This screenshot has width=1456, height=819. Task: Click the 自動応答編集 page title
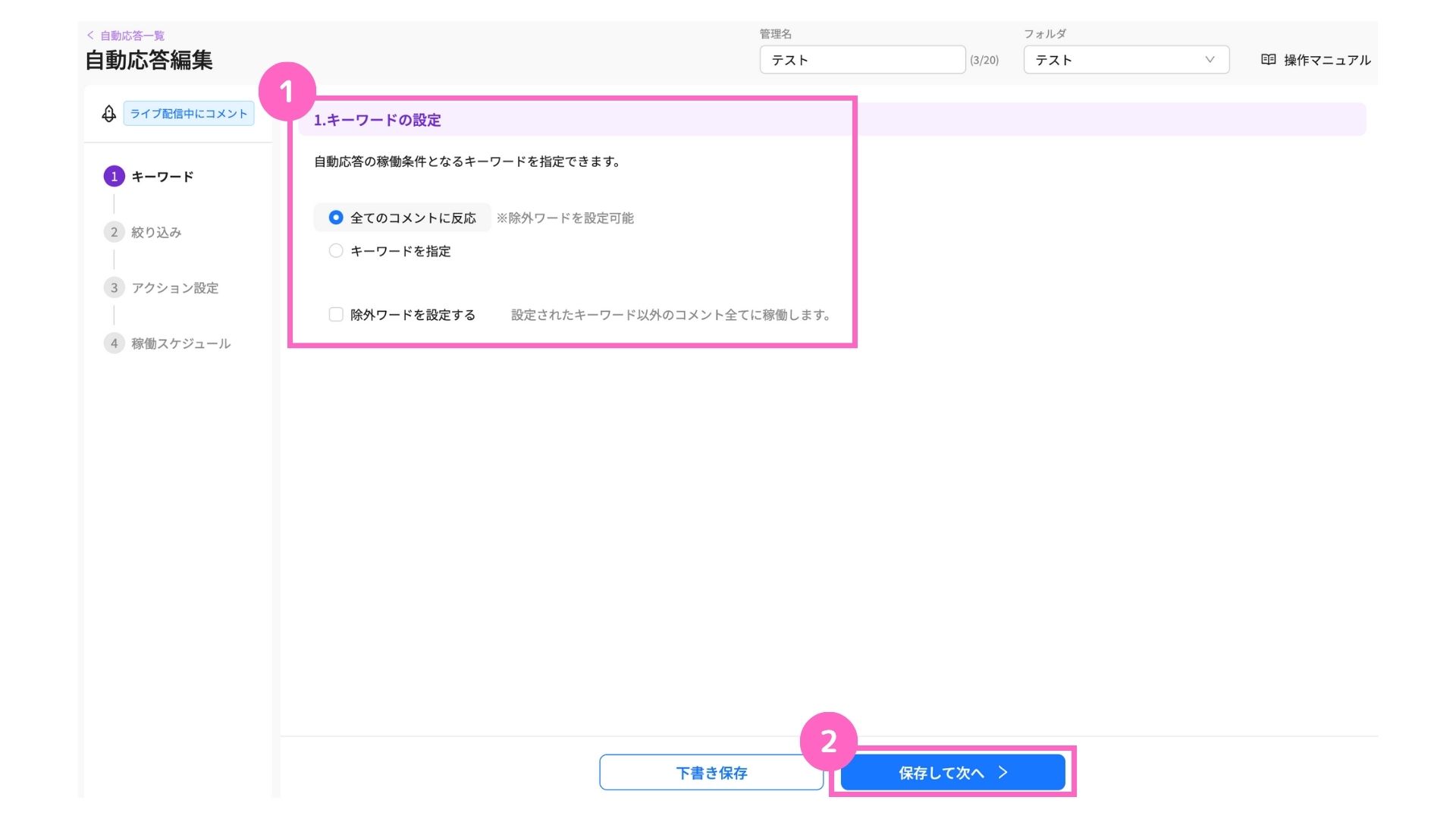pos(149,60)
